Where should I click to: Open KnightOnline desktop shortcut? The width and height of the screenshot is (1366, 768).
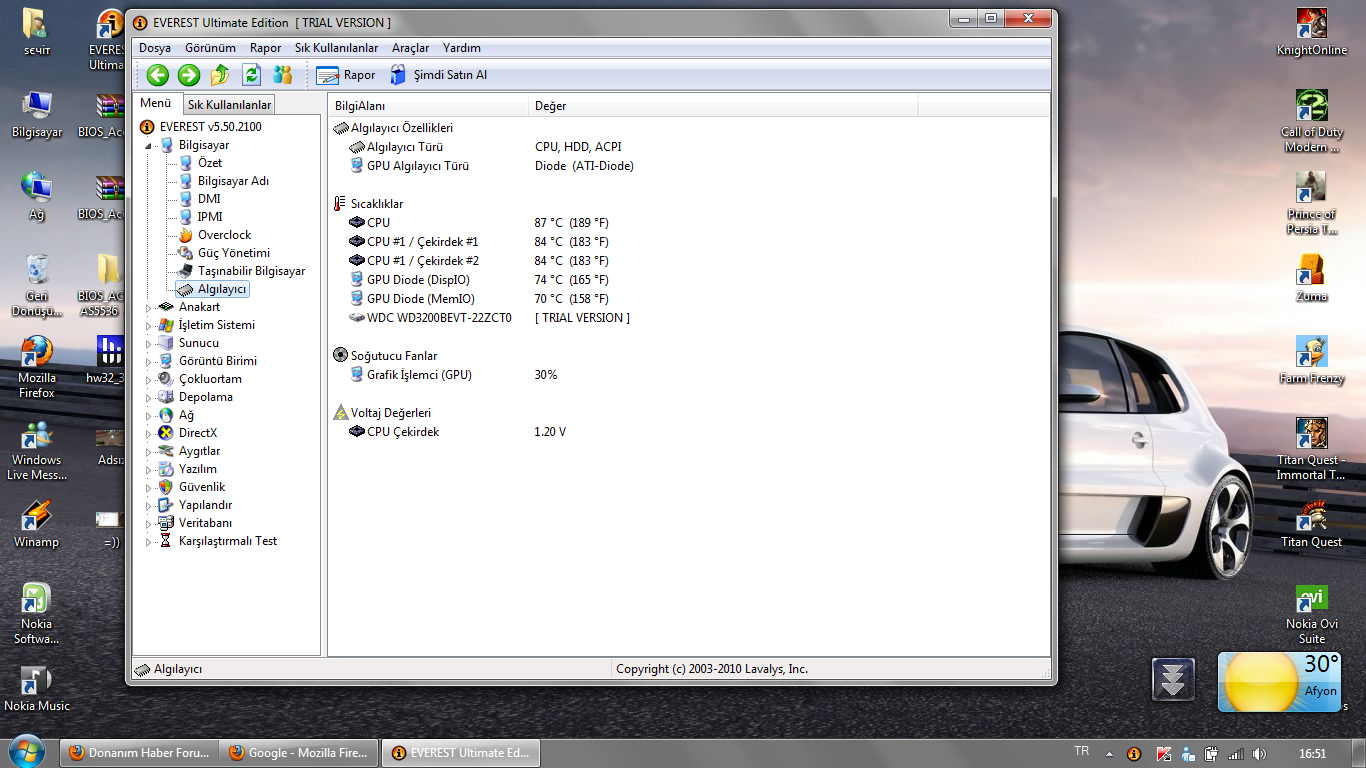tap(1312, 32)
